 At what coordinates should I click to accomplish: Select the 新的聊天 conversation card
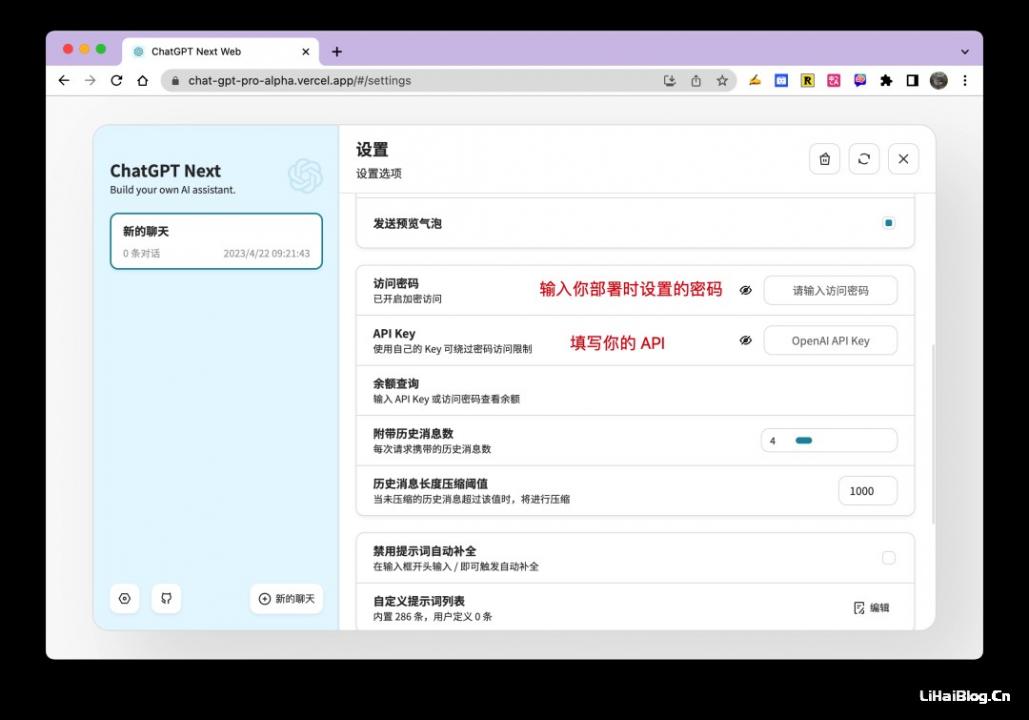(x=217, y=241)
